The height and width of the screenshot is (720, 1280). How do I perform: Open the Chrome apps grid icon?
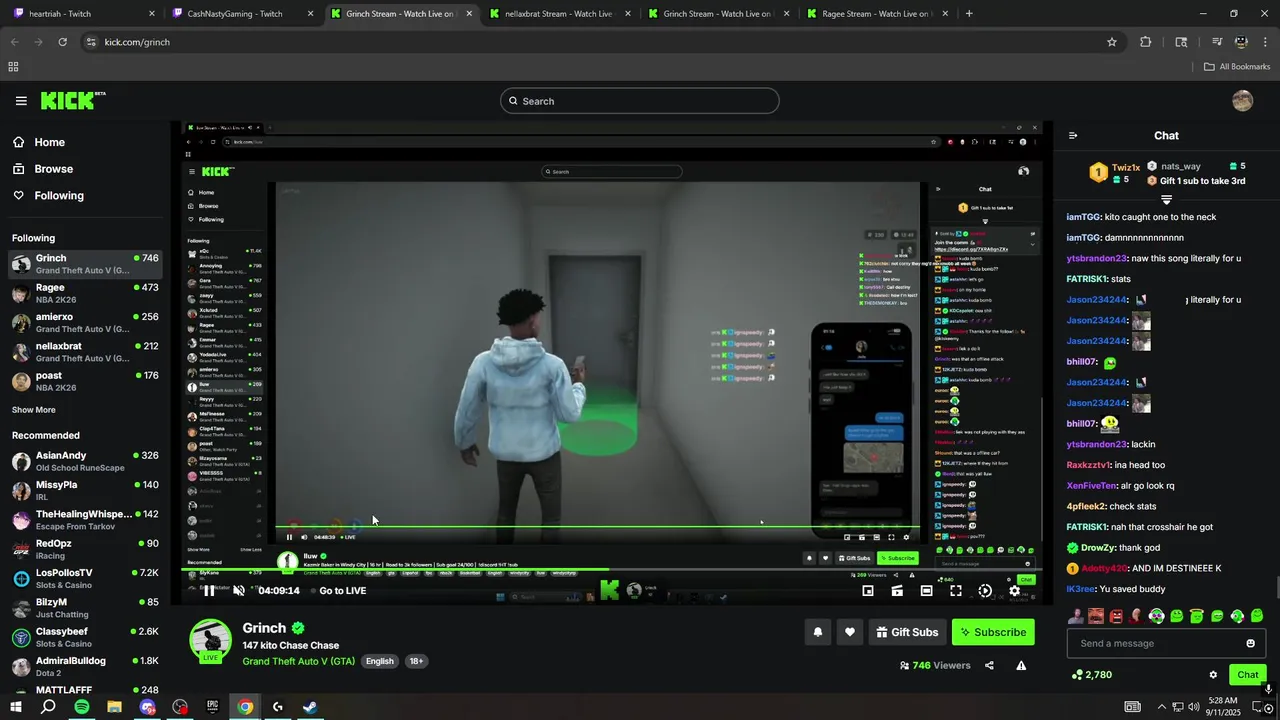[13, 67]
